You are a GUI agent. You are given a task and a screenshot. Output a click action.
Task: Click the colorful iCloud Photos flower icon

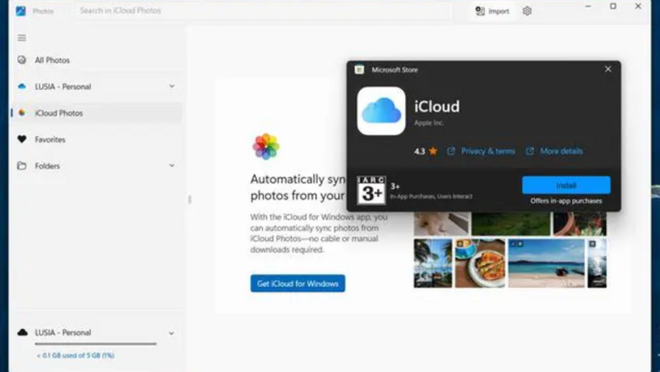click(266, 146)
